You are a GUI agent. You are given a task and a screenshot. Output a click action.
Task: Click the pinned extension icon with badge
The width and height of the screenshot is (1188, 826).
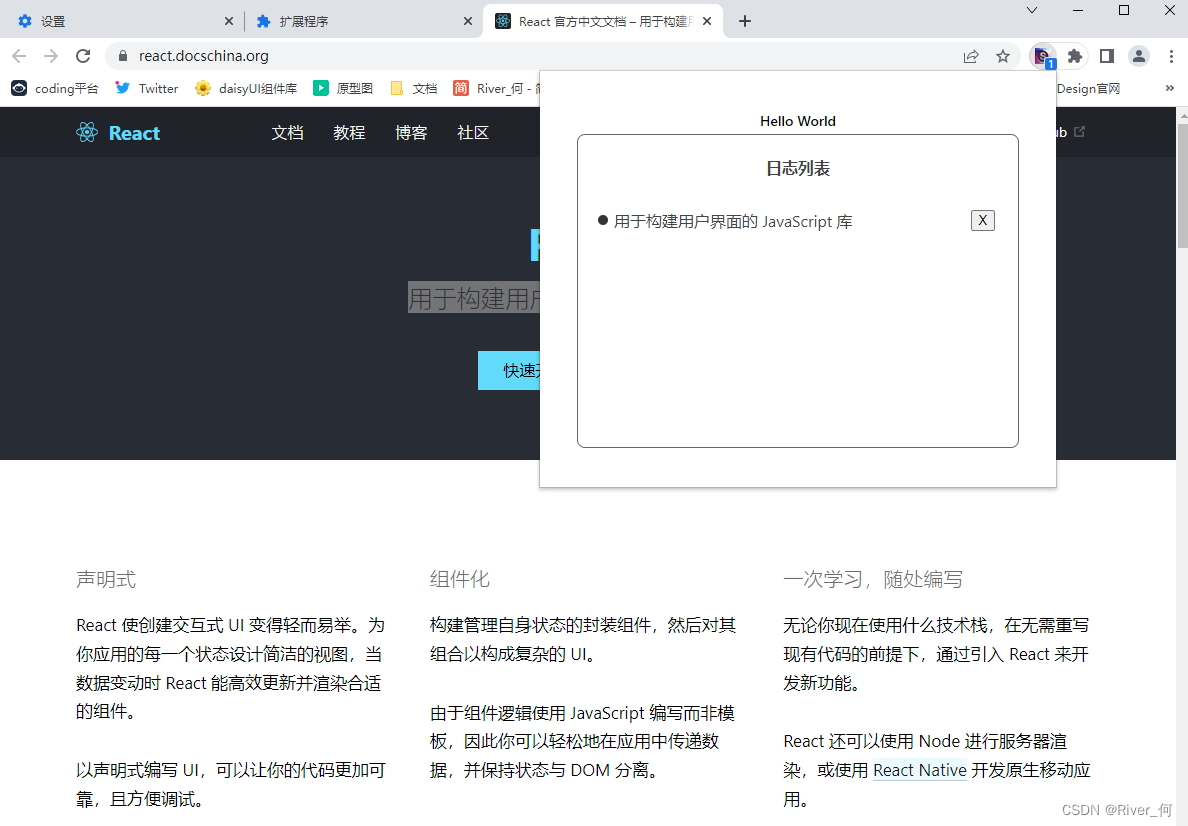(x=1043, y=56)
